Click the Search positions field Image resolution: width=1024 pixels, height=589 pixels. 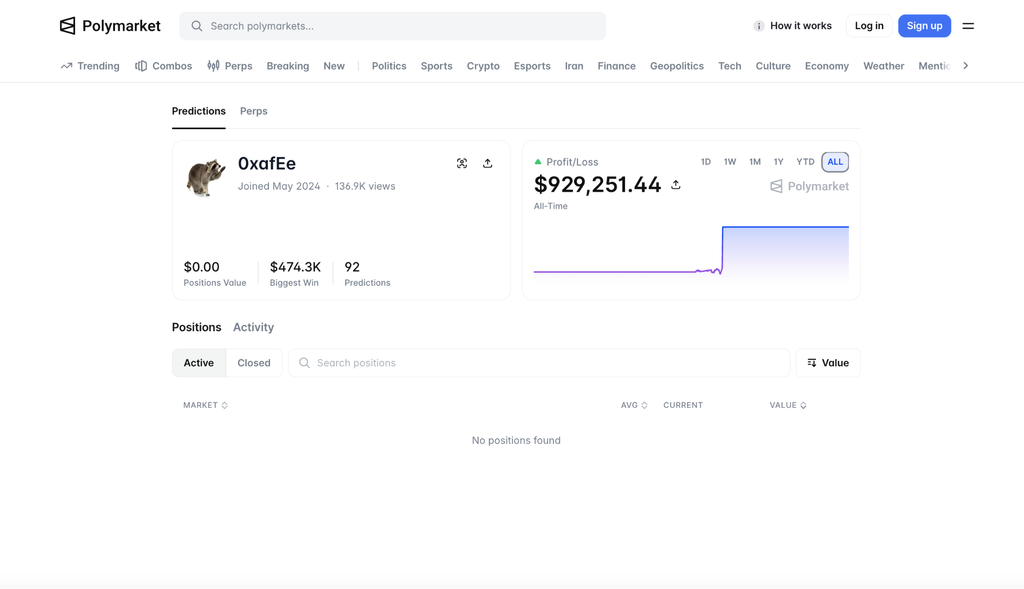point(539,363)
